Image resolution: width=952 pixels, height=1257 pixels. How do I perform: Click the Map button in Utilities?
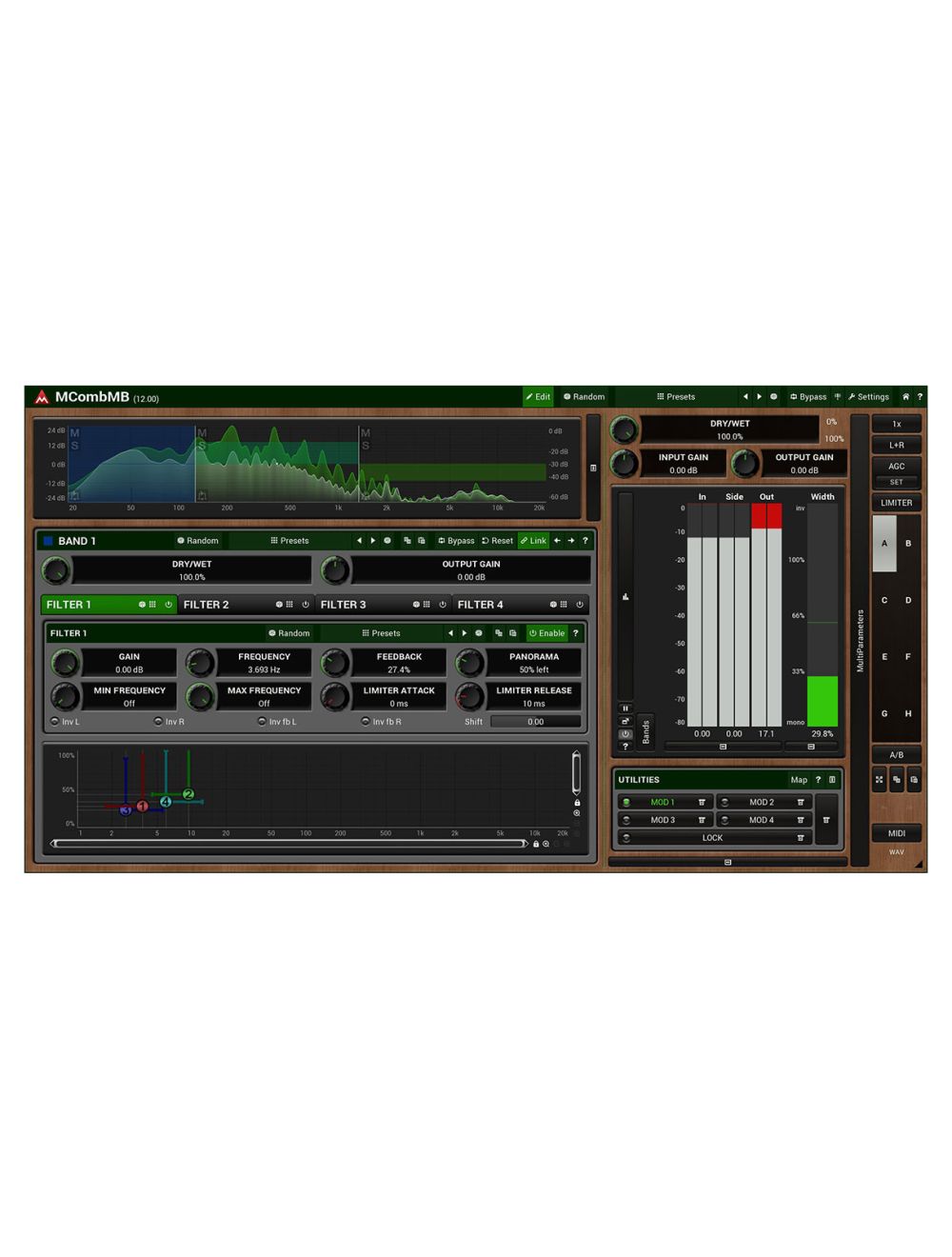click(x=799, y=780)
